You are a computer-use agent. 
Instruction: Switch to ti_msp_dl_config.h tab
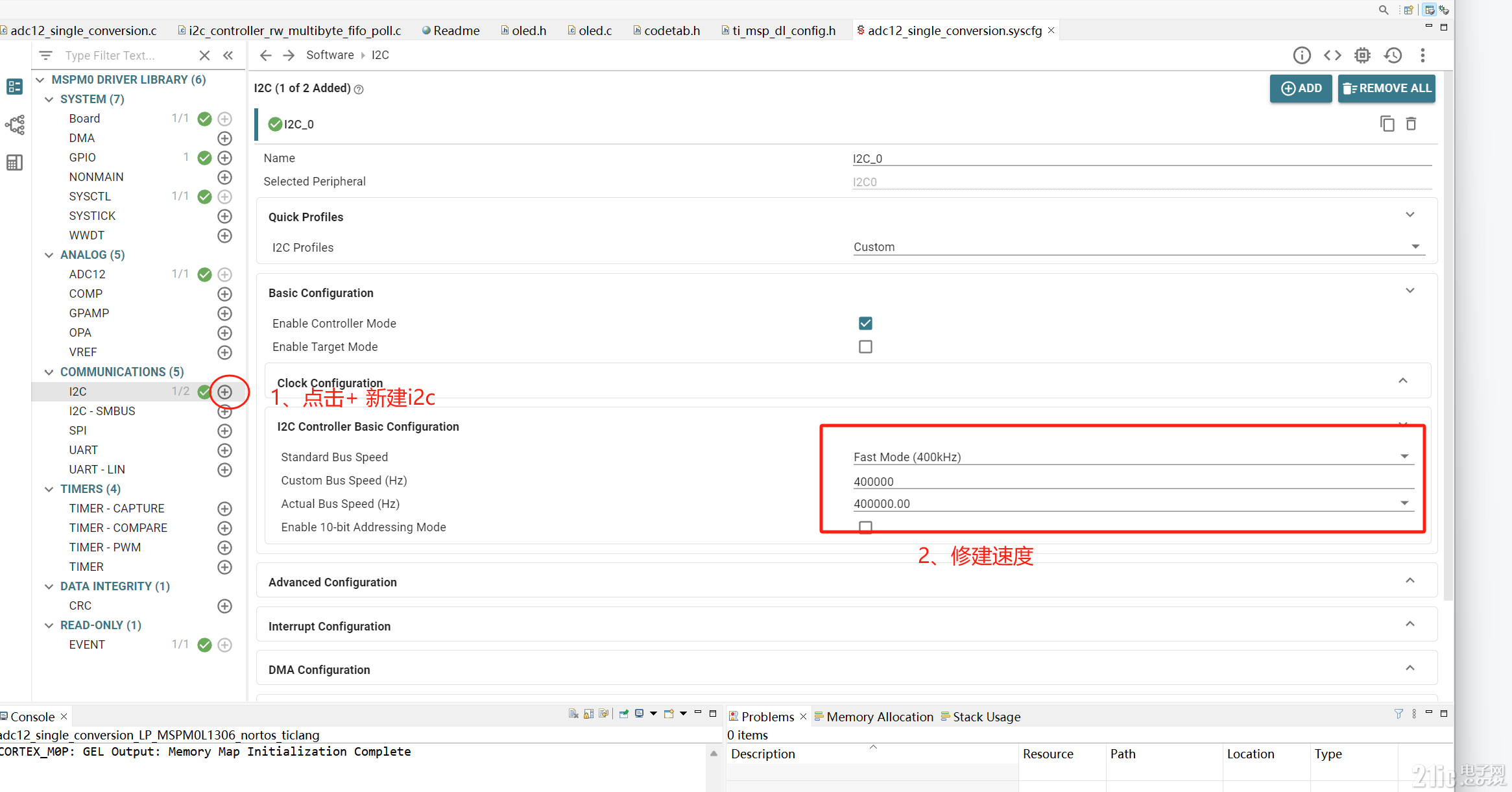(778, 30)
